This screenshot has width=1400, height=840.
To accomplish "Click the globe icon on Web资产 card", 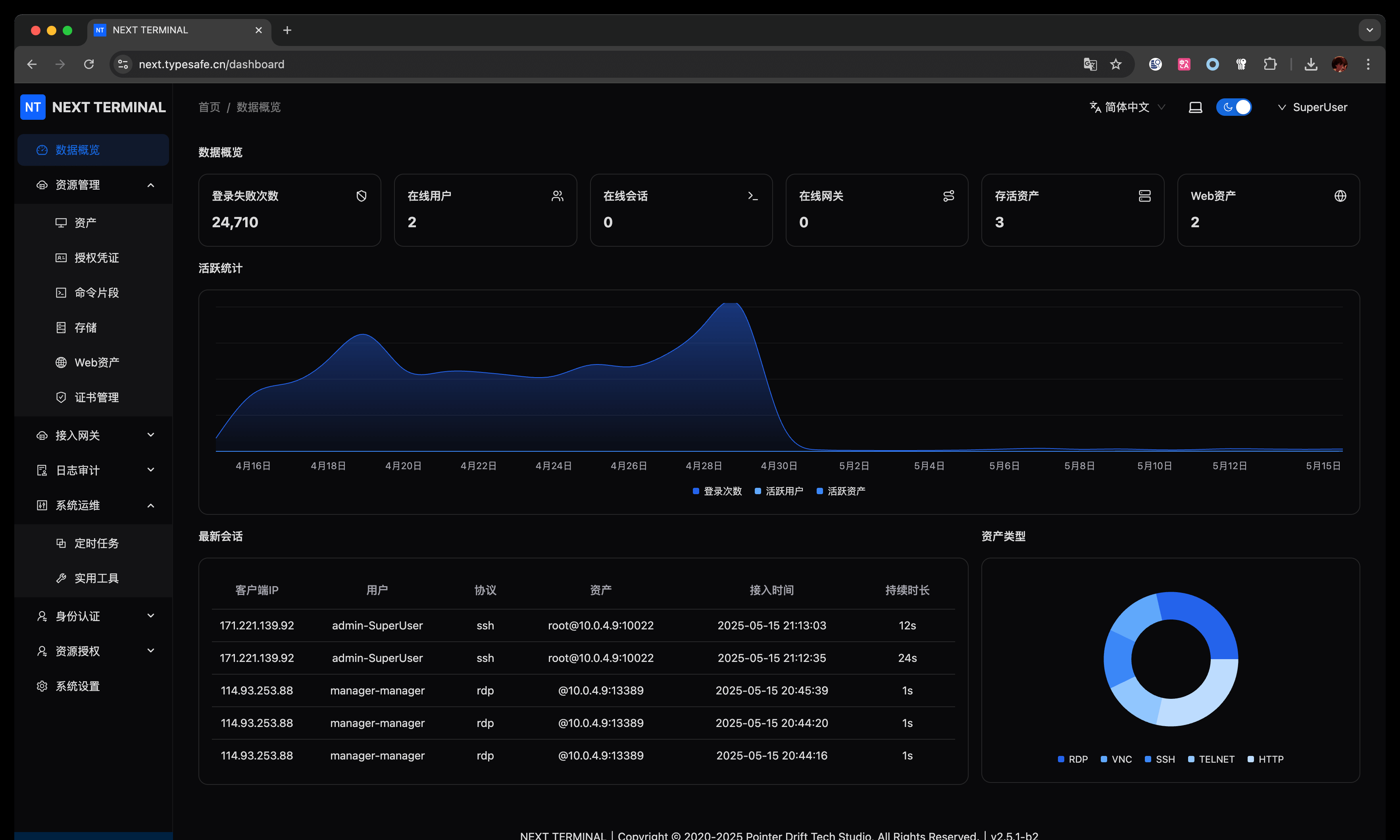I will [x=1340, y=196].
